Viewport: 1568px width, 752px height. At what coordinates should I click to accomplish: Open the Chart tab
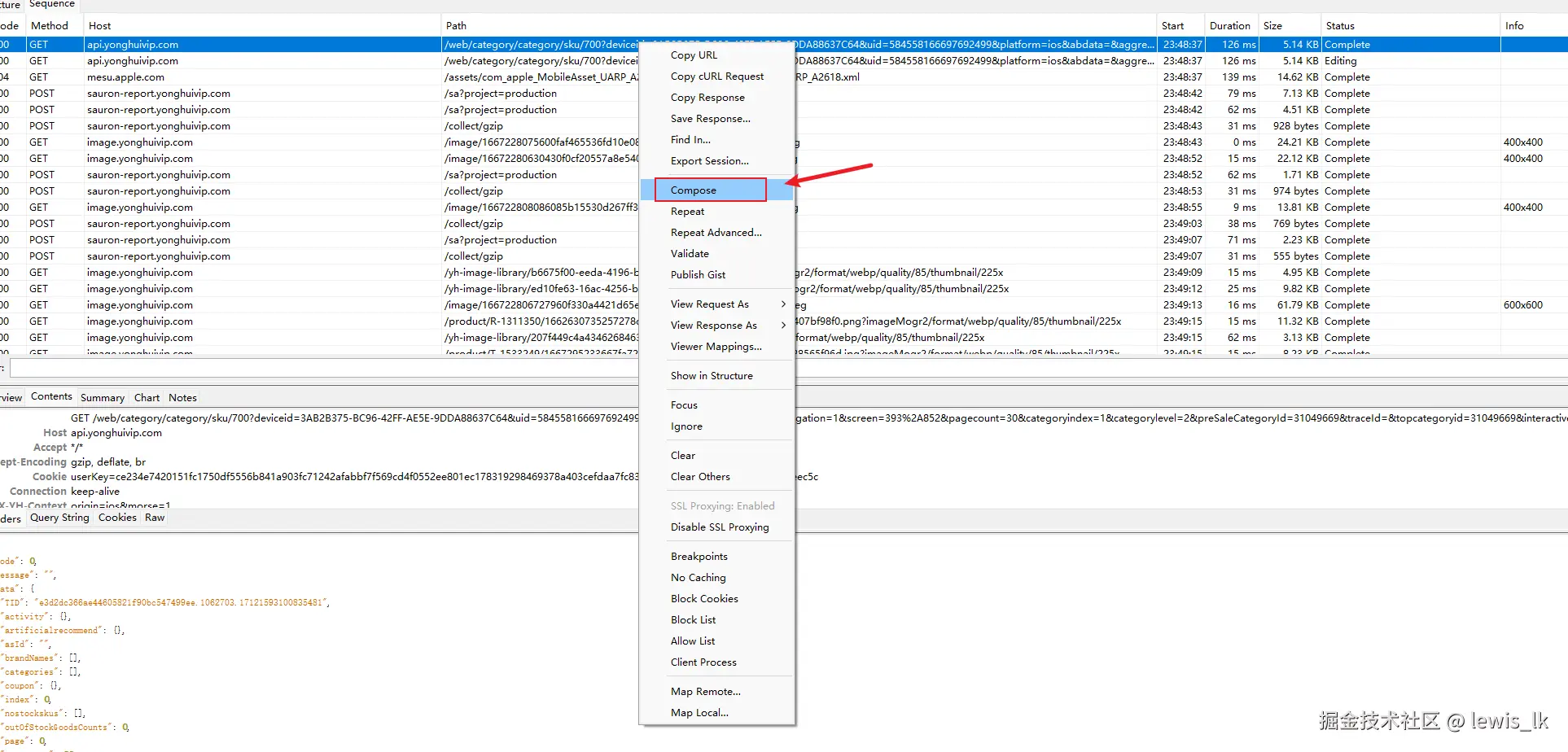tap(147, 398)
